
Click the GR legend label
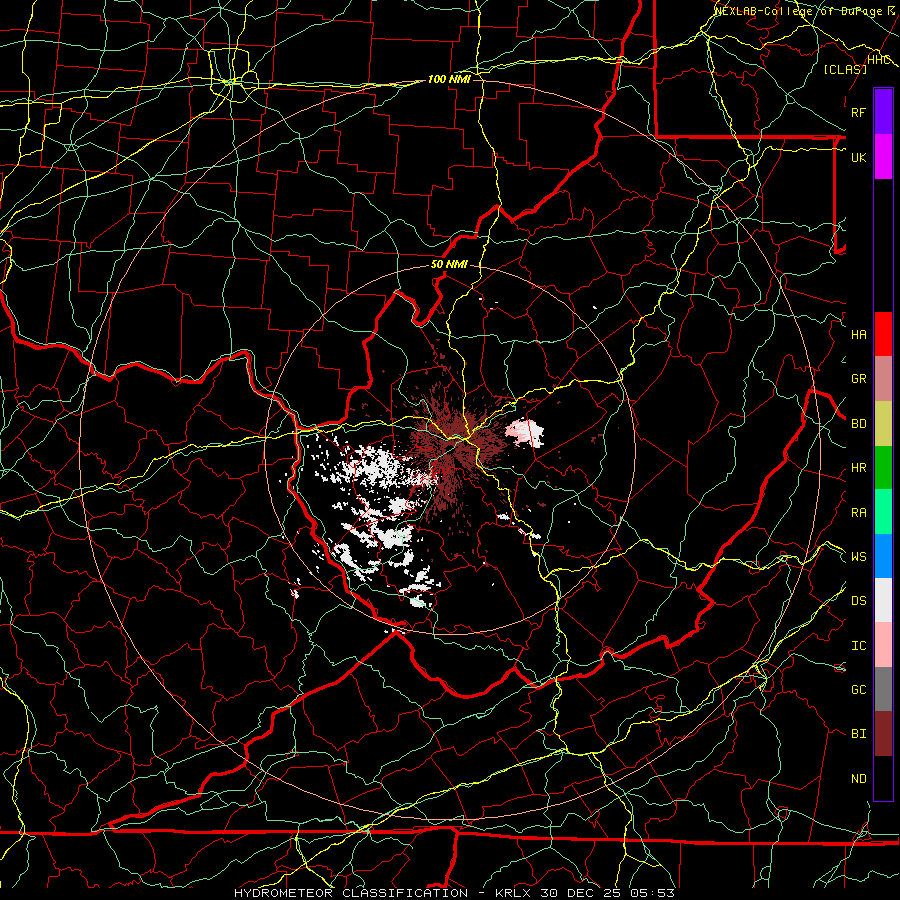click(859, 379)
